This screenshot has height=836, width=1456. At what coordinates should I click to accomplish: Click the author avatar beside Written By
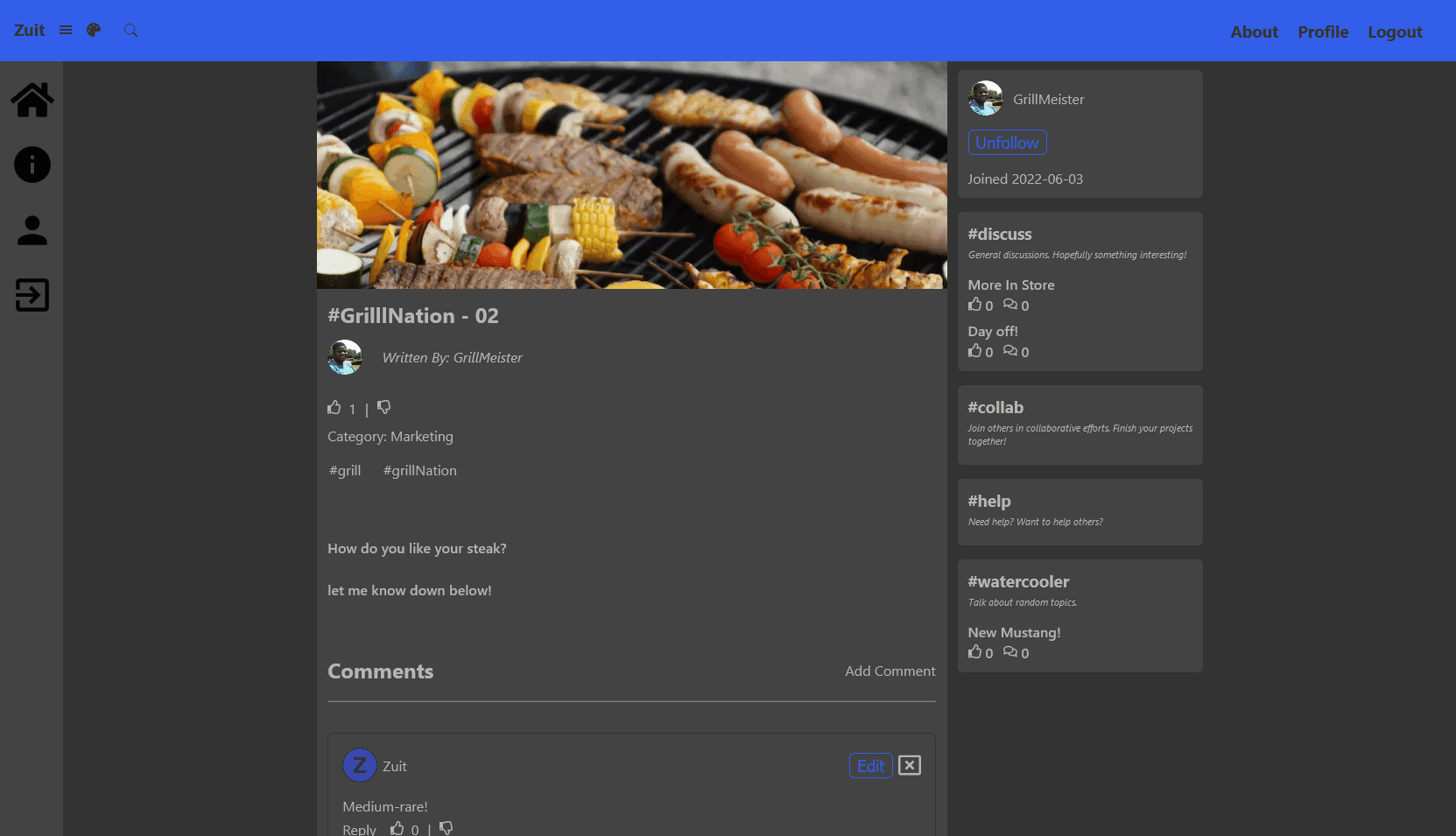[345, 357]
